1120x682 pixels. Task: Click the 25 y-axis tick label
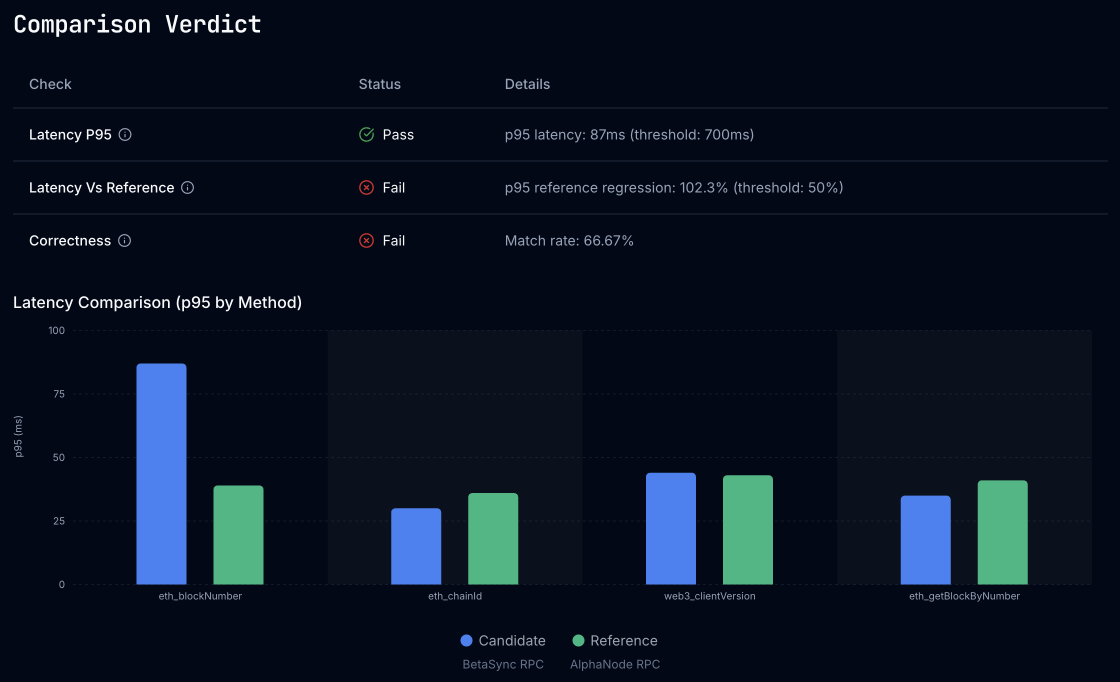click(59, 521)
